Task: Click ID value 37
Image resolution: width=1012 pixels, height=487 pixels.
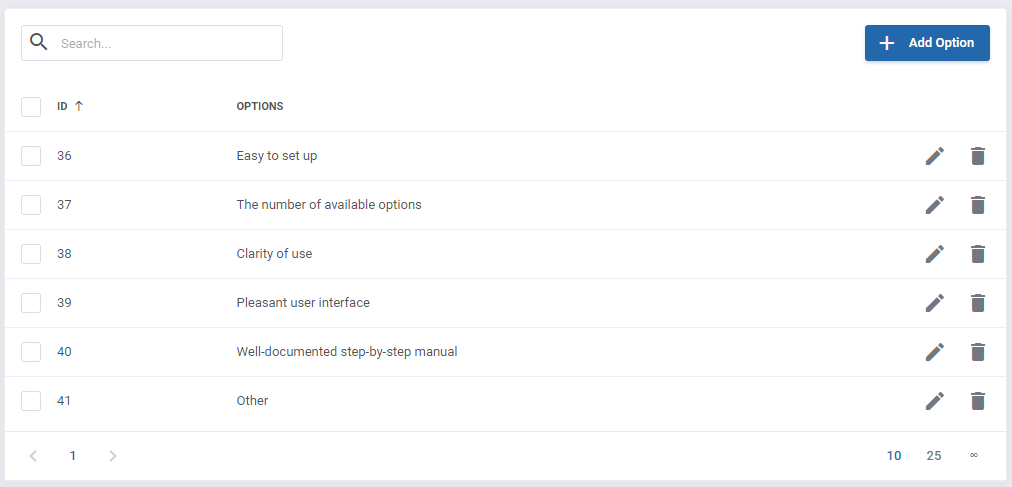Action: click(x=64, y=205)
